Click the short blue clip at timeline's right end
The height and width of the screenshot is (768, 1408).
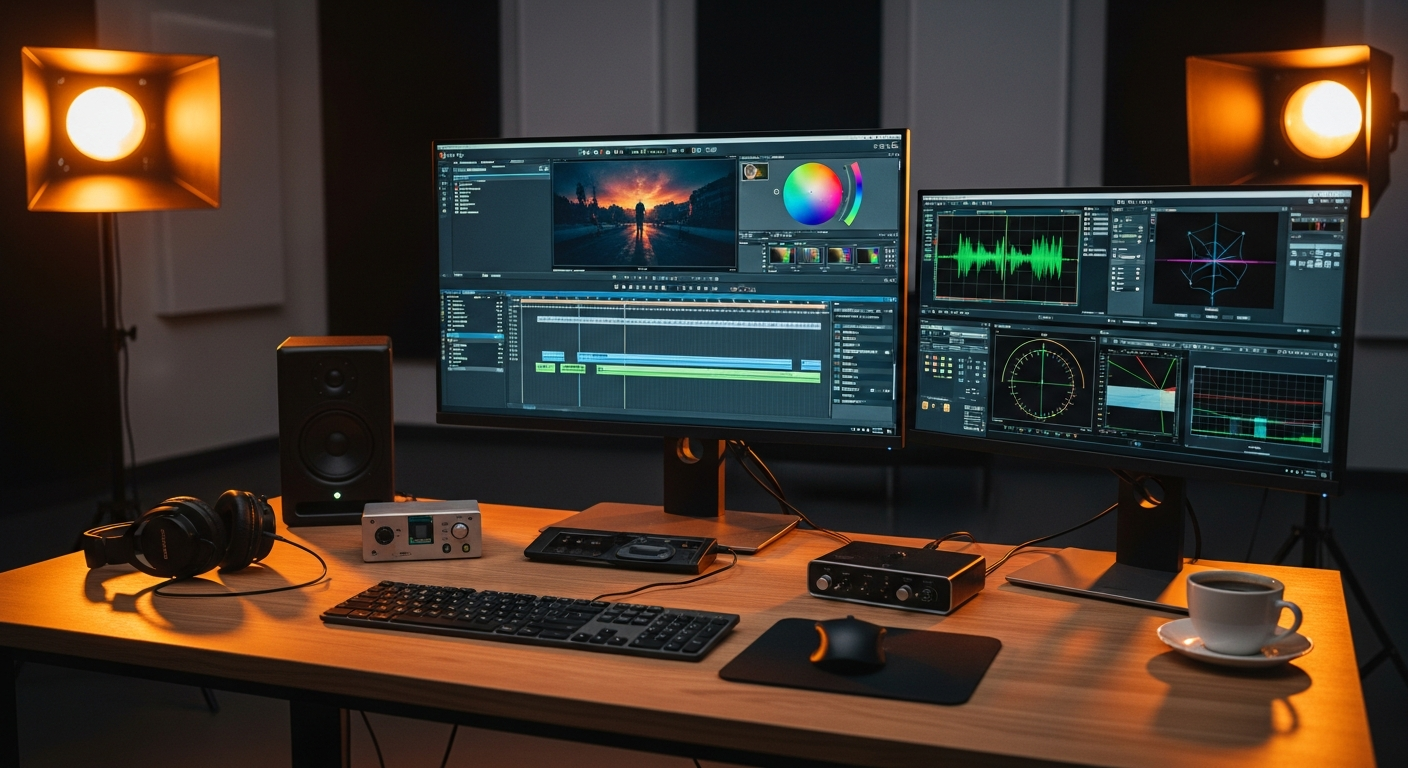click(x=810, y=366)
